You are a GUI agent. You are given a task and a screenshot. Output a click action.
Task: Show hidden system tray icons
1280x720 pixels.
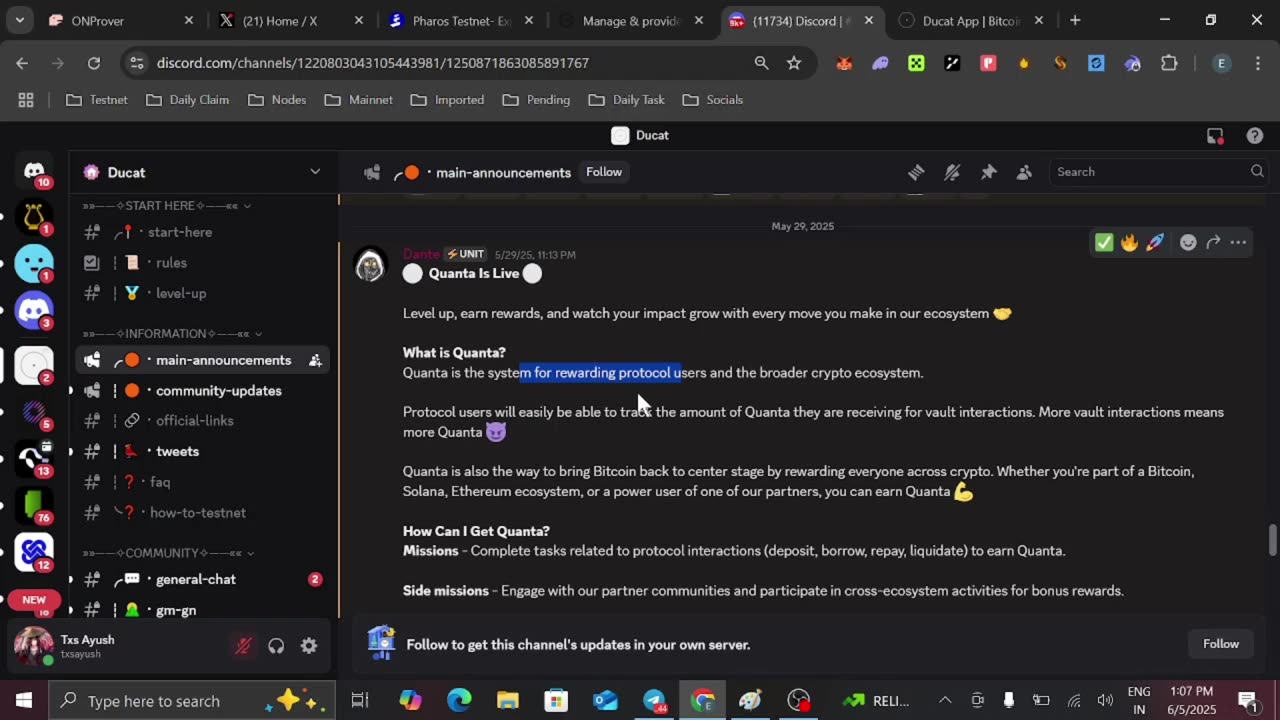coord(945,700)
